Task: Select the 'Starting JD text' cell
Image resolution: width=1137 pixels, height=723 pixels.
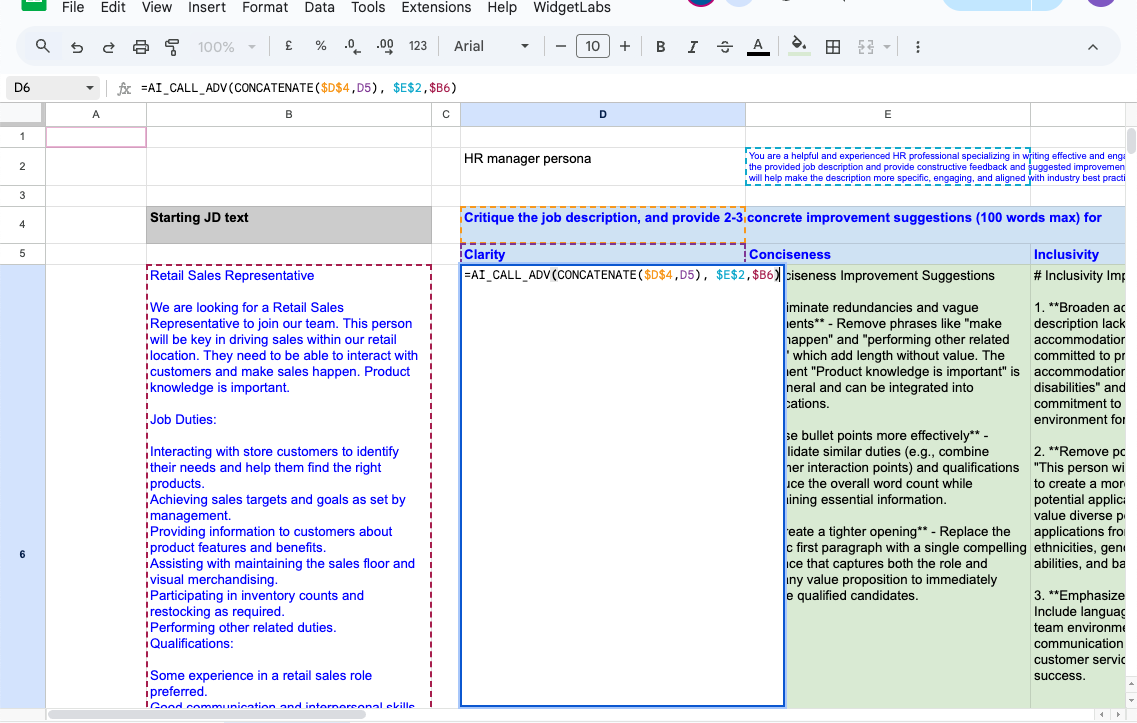Action: click(x=289, y=225)
